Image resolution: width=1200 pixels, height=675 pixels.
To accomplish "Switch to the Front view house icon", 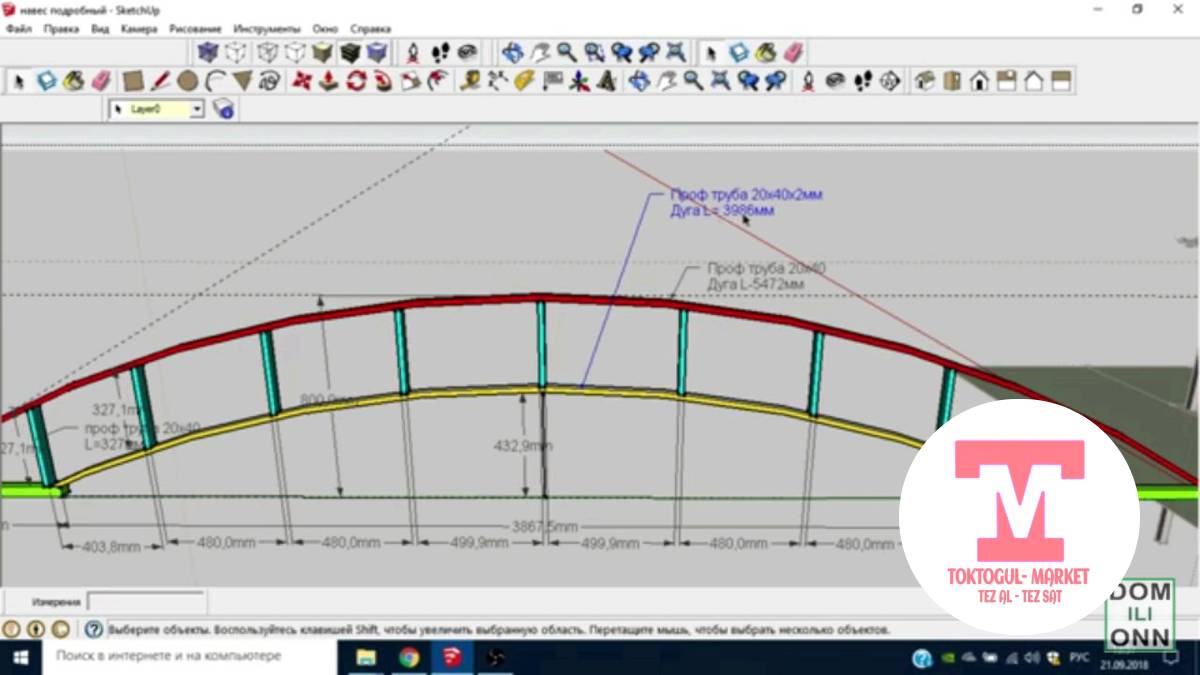I will click(x=979, y=81).
